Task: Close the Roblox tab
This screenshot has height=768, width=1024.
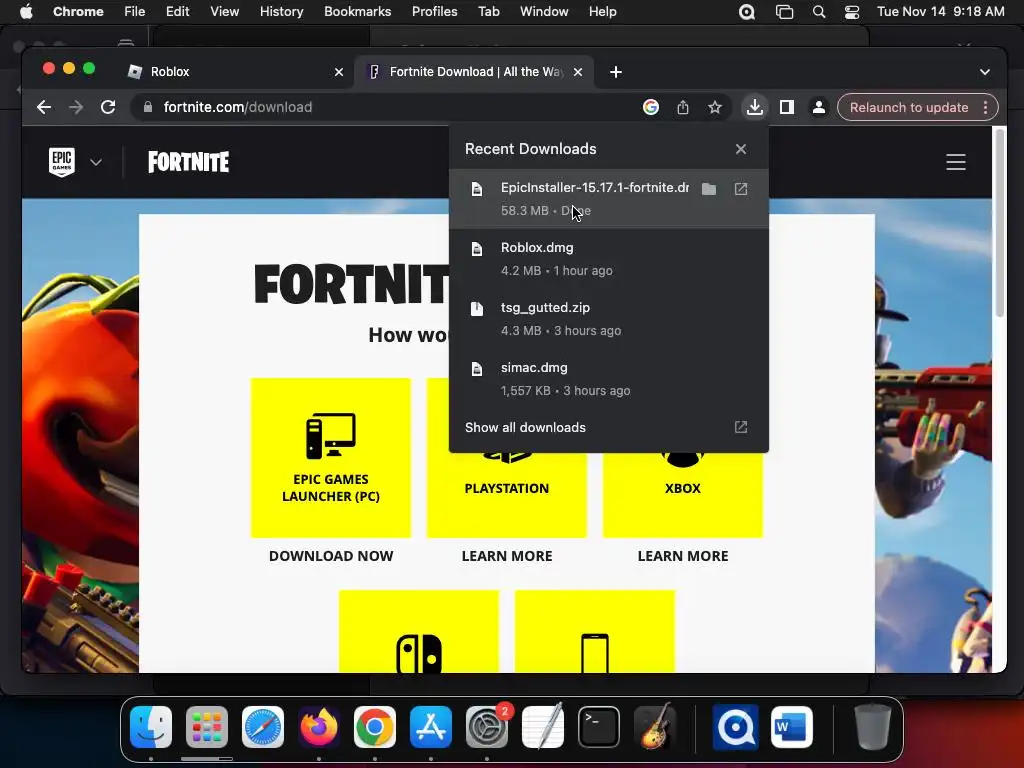Action: pos(338,72)
